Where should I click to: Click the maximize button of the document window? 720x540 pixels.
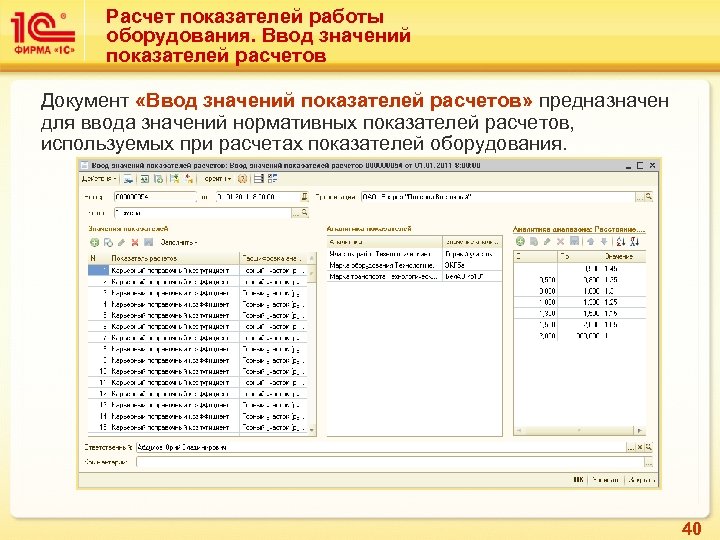[640, 166]
